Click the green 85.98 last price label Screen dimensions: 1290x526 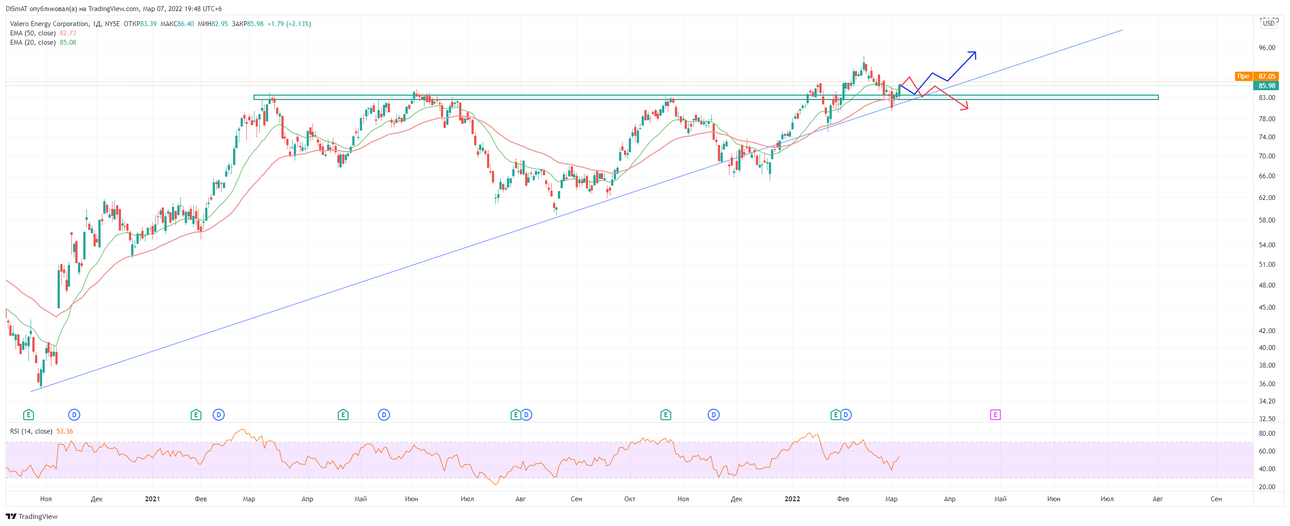(x=1268, y=86)
